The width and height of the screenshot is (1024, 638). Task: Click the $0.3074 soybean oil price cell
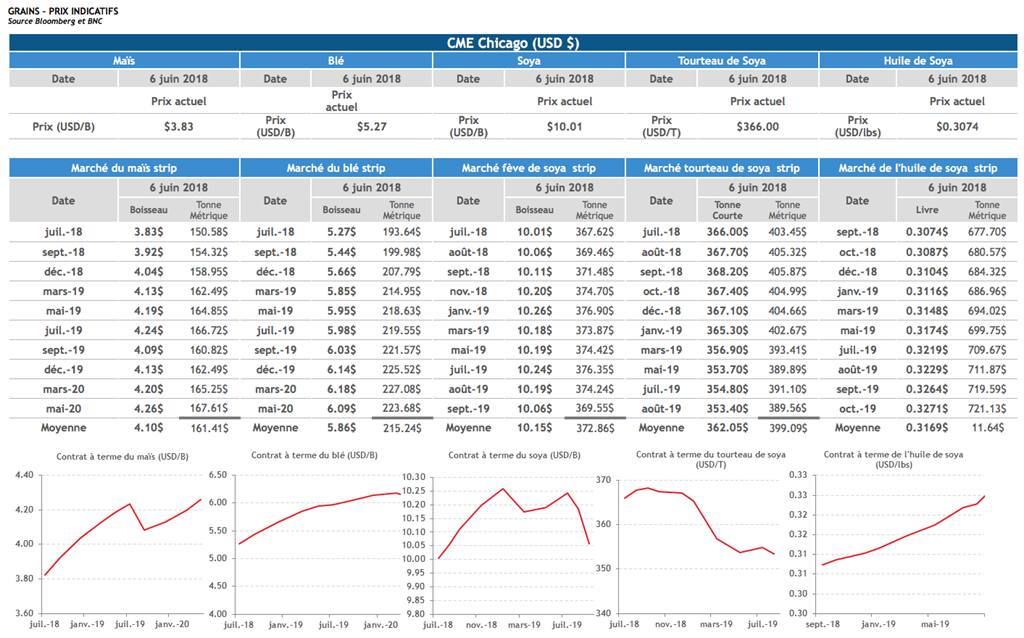[957, 127]
